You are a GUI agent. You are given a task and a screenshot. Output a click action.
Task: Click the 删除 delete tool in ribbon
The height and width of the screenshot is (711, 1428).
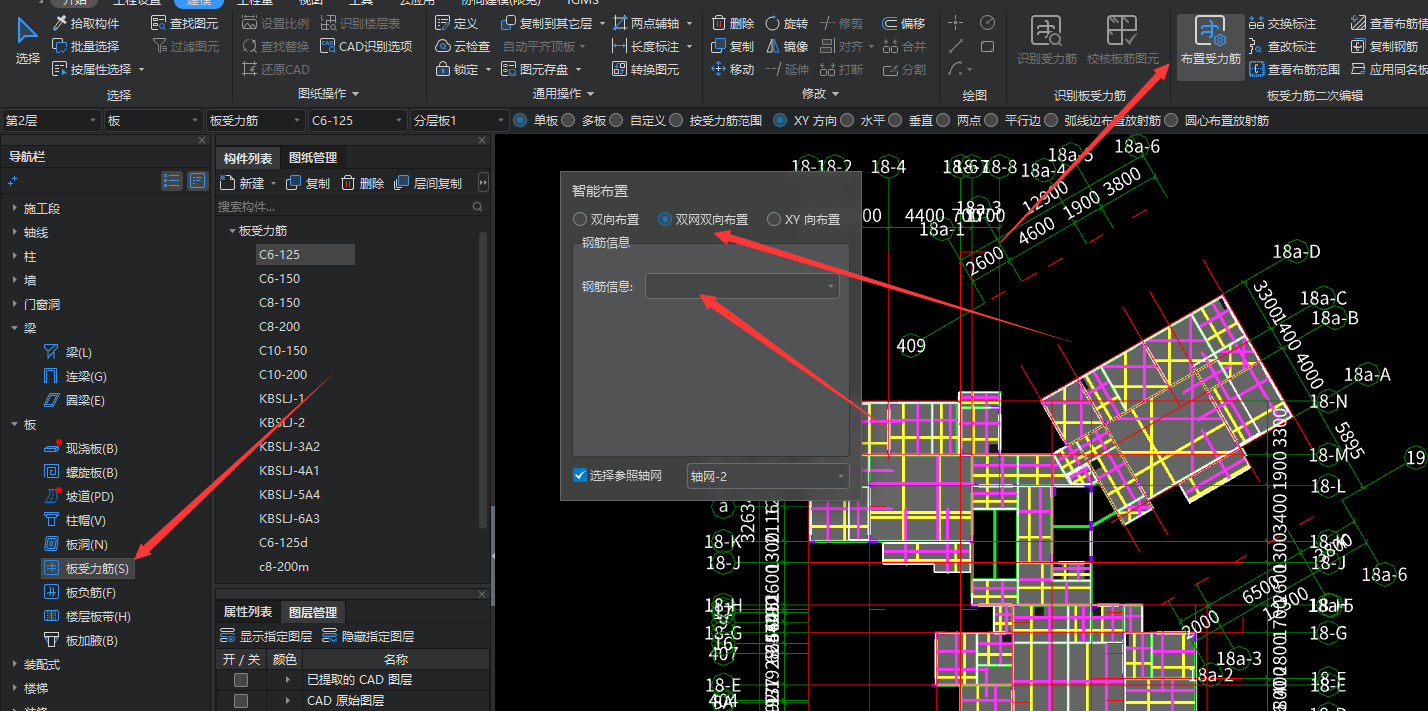pyautogui.click(x=733, y=23)
